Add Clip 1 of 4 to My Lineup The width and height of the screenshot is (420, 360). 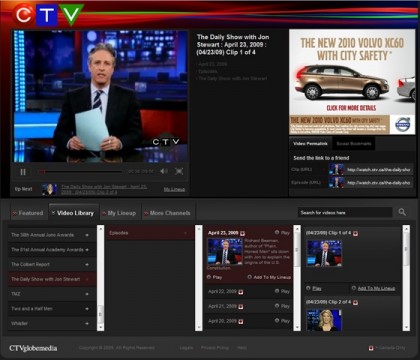coord(373,288)
